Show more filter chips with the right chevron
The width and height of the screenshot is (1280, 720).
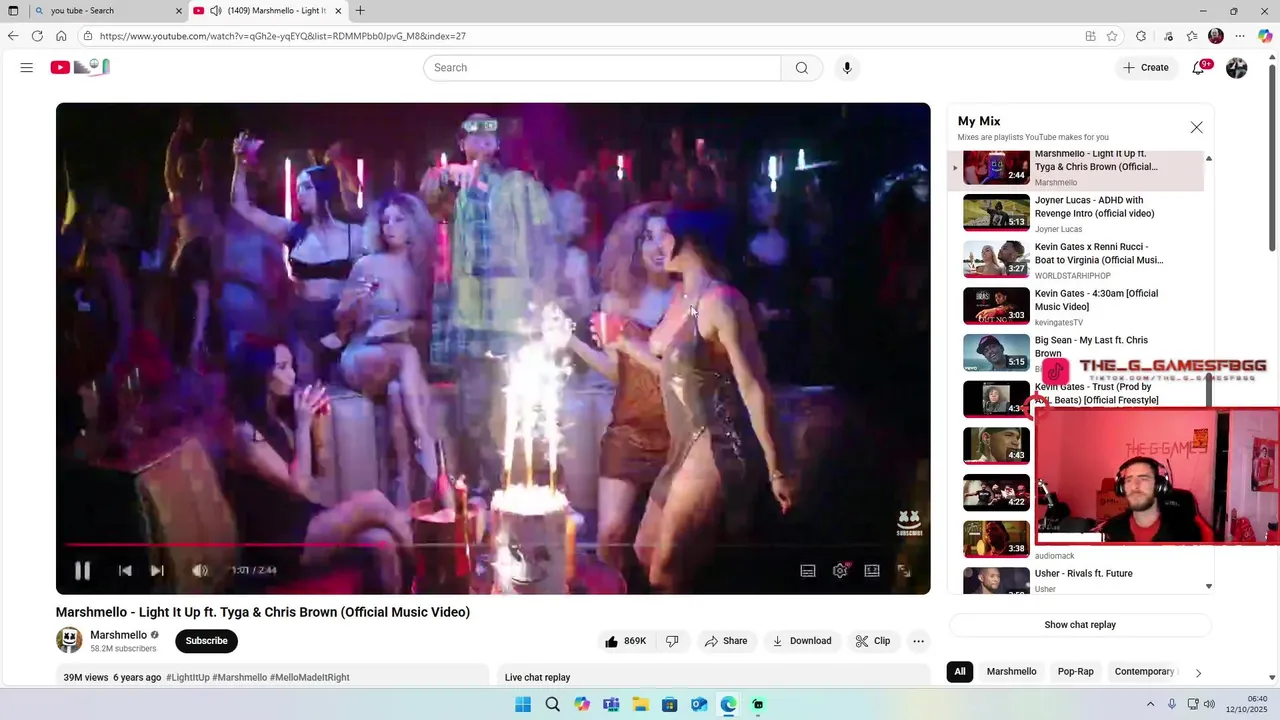tap(1198, 673)
